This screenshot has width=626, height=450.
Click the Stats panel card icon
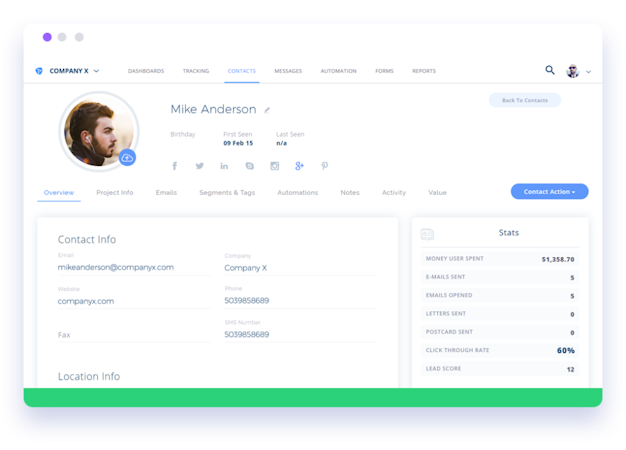click(427, 234)
